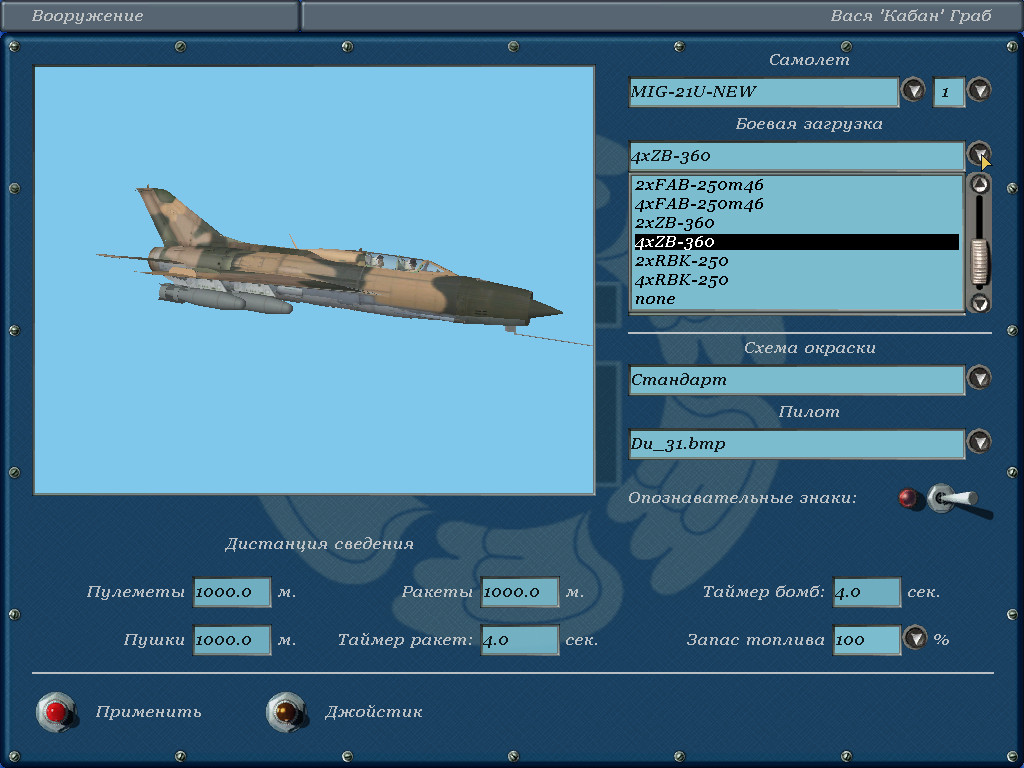Click the MIG-21U-NEW aircraft field

(763, 91)
